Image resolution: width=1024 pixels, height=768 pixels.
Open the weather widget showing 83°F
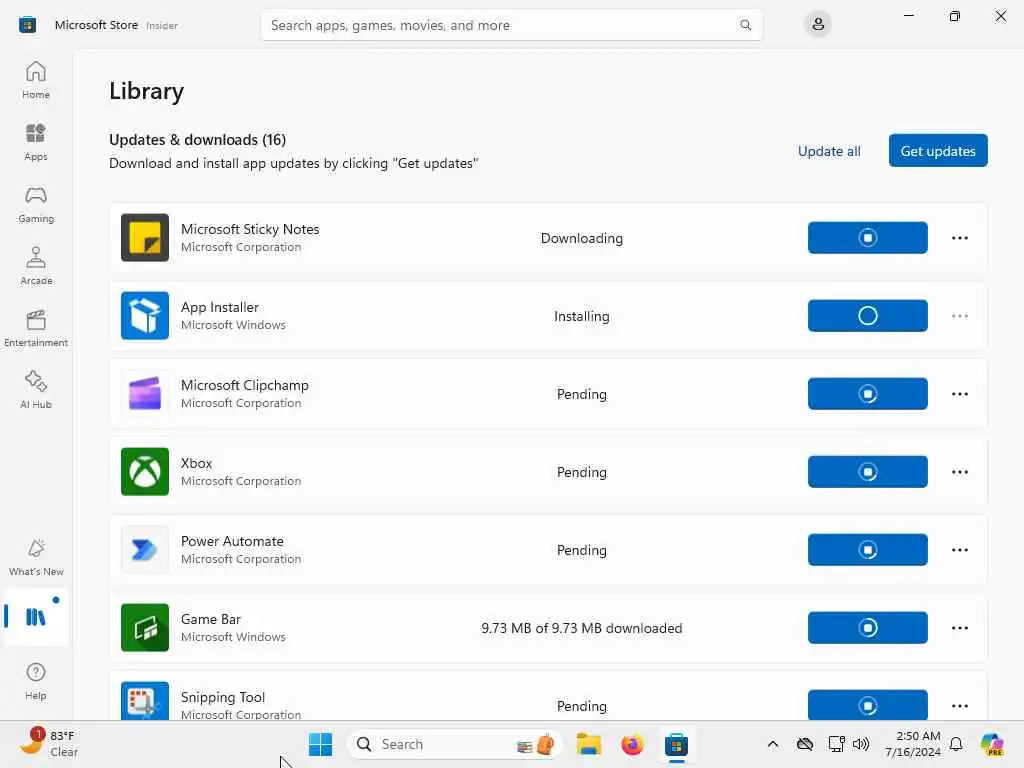click(x=49, y=744)
